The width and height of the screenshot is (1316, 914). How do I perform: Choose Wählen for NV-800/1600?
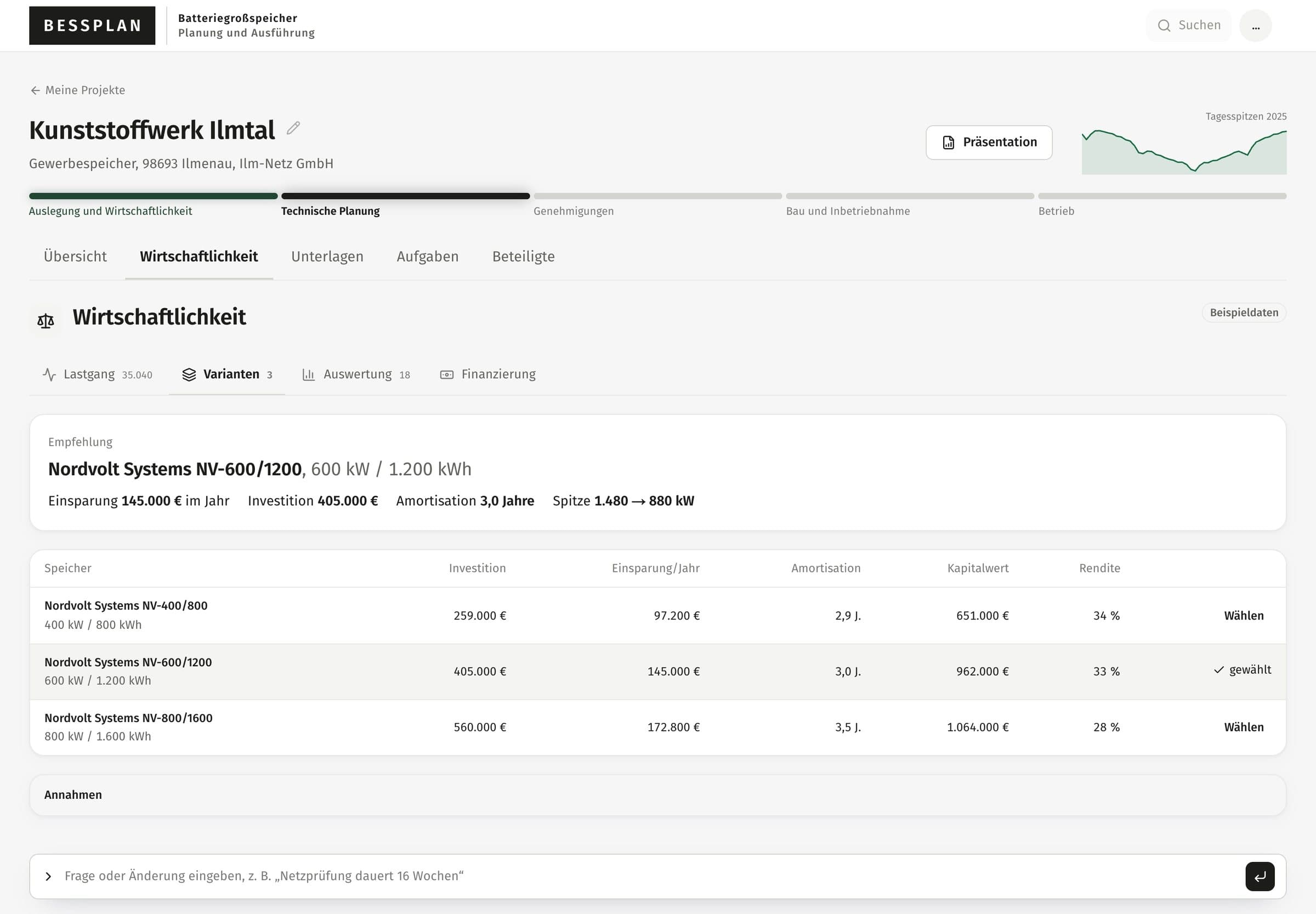pyautogui.click(x=1243, y=727)
